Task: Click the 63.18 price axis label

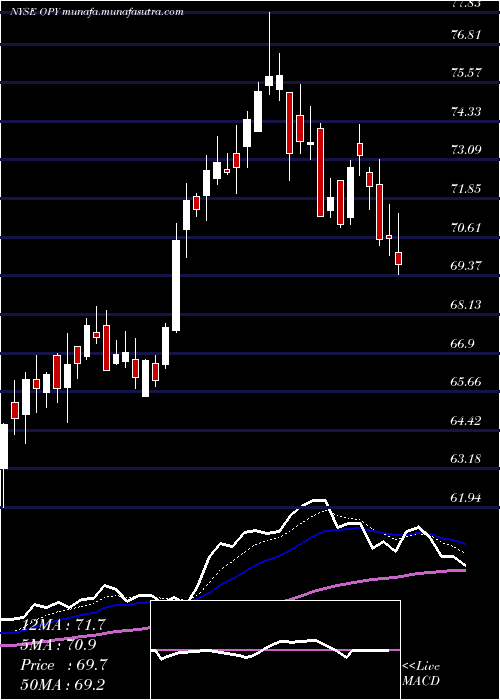Action: point(467,459)
